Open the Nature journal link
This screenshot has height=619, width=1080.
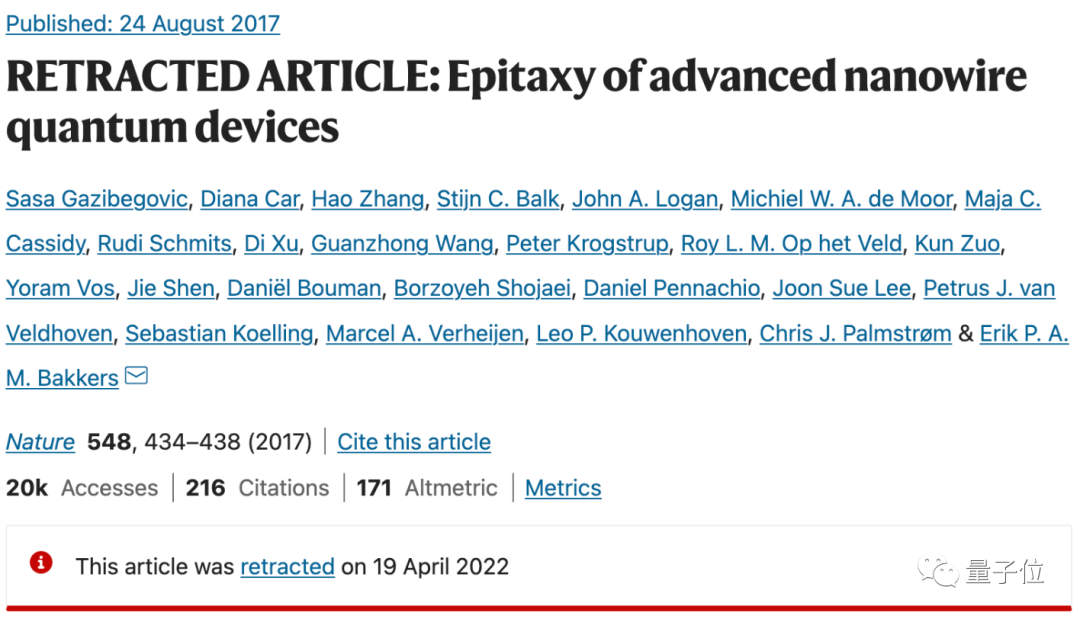41,442
